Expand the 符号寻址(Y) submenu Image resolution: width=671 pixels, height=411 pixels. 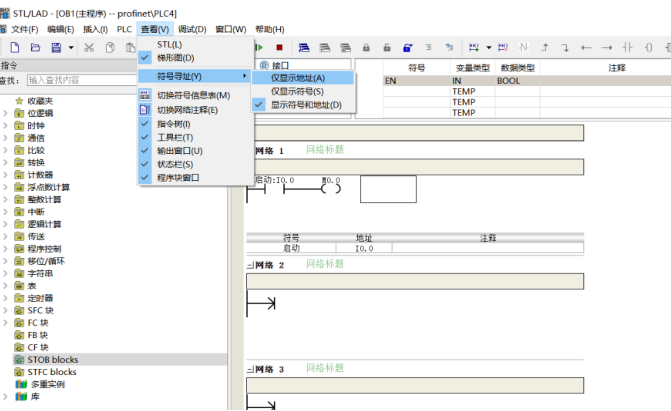[x=195, y=76]
